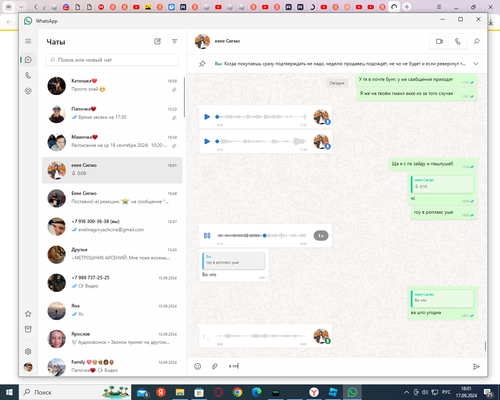Click contact avatar in chat header
The width and height of the screenshot is (500, 400).
202,41
